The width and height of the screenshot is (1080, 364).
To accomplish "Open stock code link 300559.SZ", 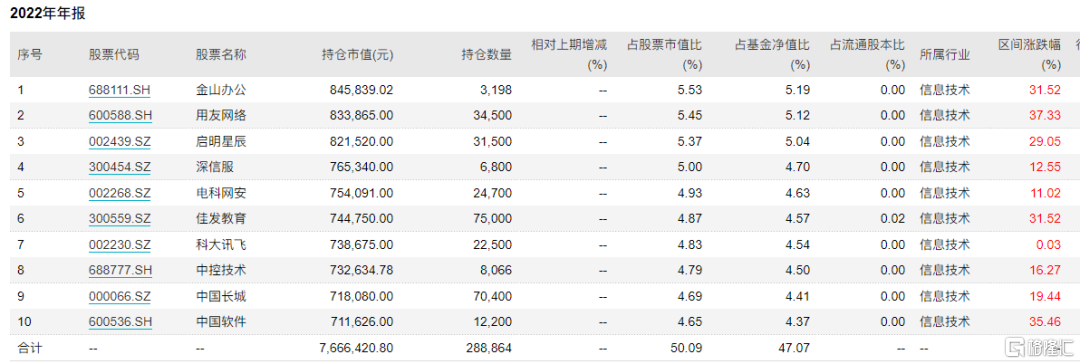I will pyautogui.click(x=120, y=219).
